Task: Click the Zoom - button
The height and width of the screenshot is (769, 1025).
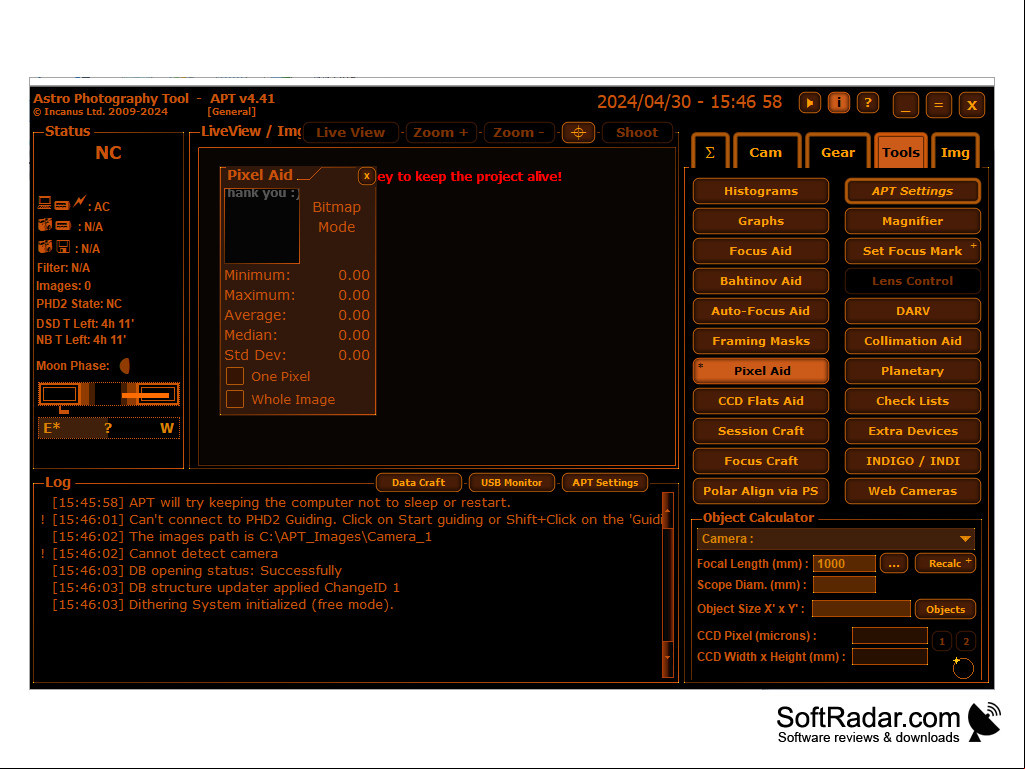Action: coord(519,133)
